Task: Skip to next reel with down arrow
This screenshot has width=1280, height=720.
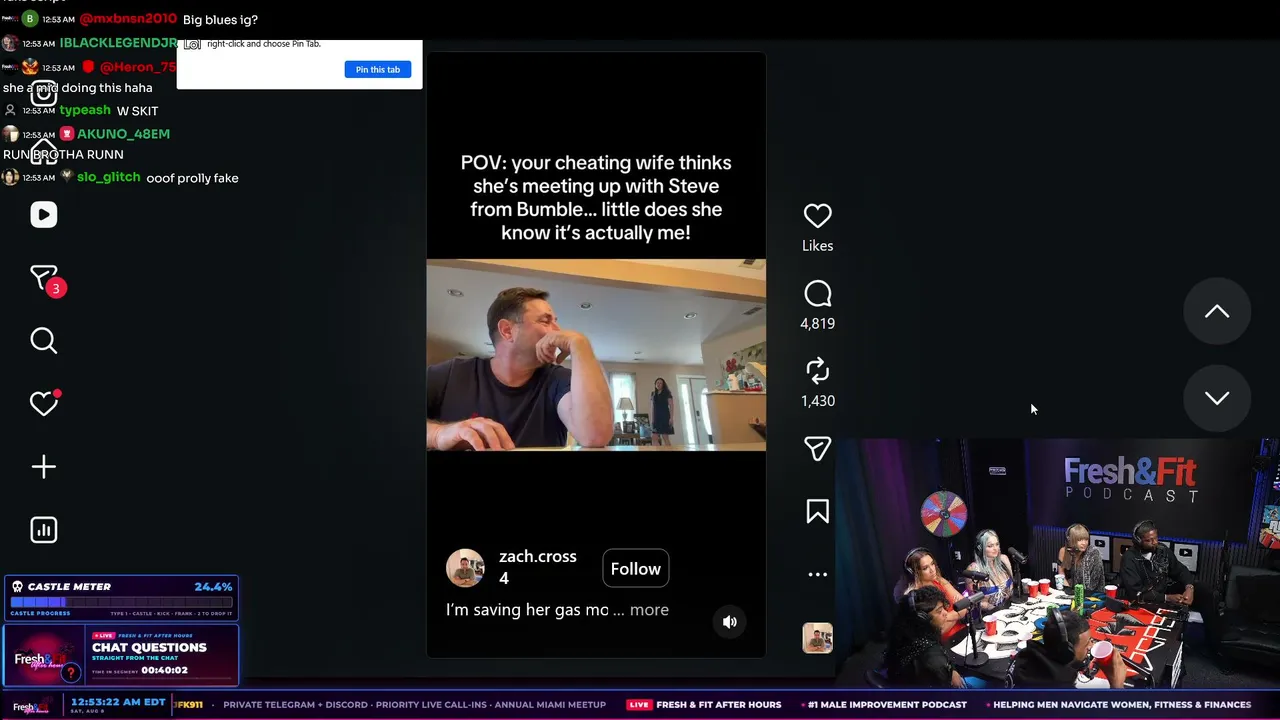Action: [1217, 398]
